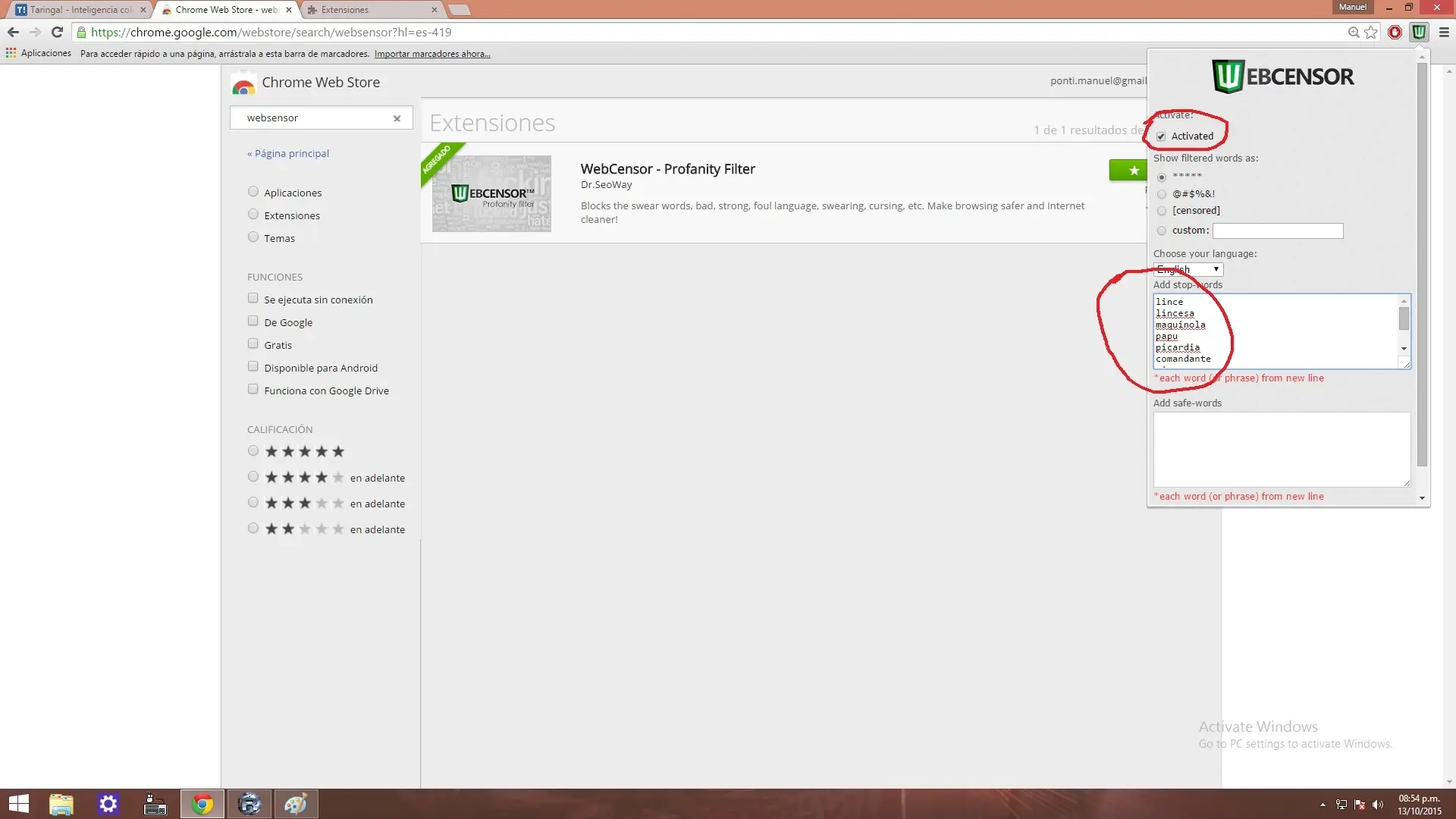Click the stop-words list scroll down arrow

tap(1404, 349)
